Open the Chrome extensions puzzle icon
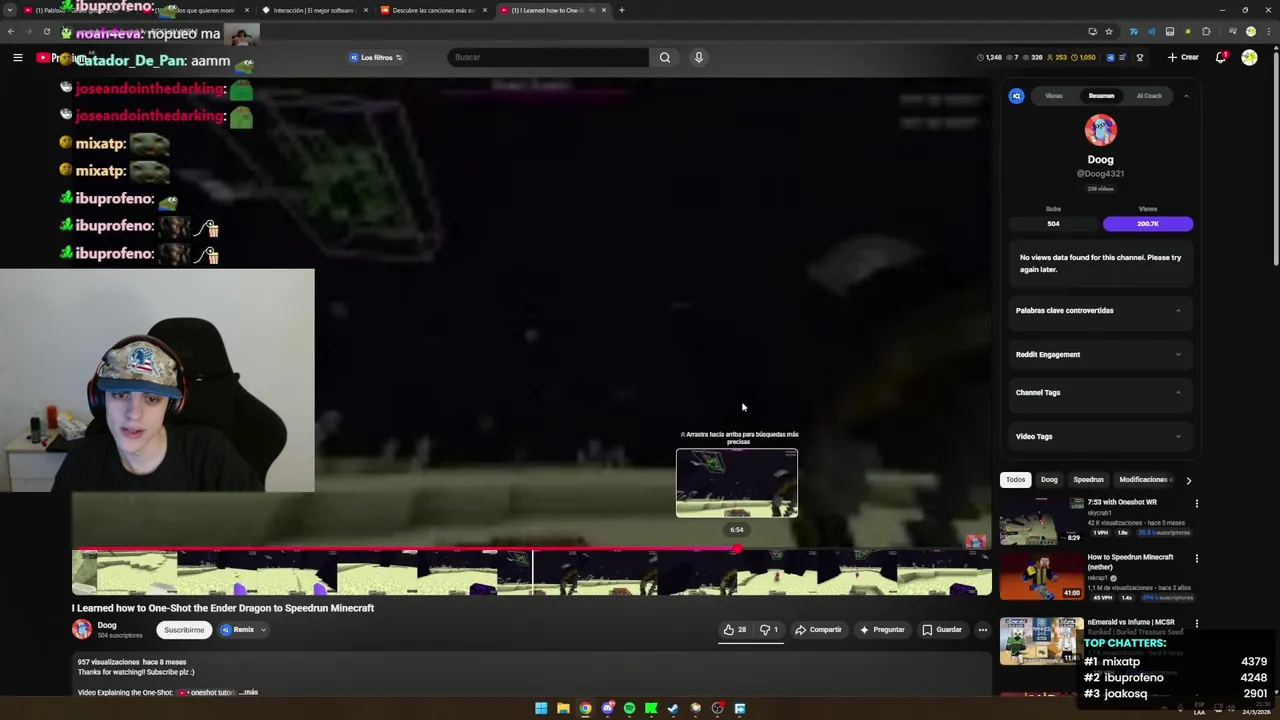1280x720 pixels. 1206,31
